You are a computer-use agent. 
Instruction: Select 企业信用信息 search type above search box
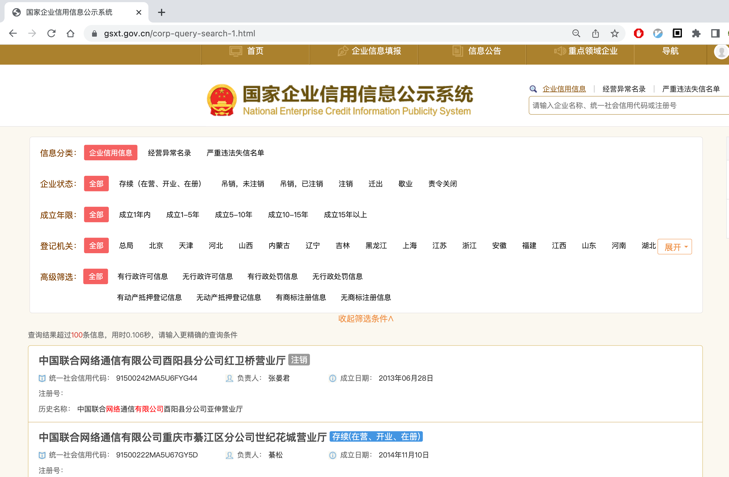click(564, 89)
